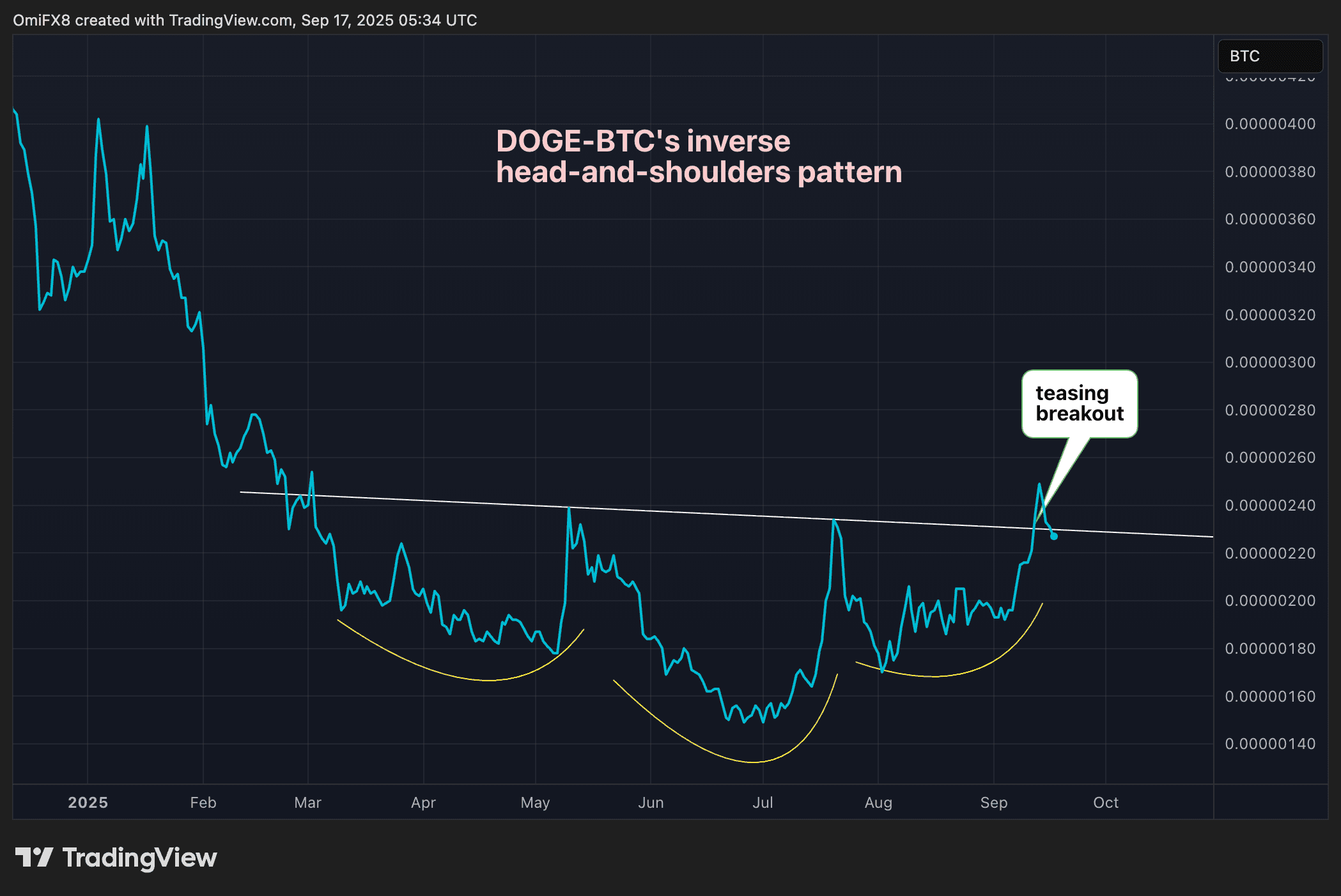Click the pink chart title text
The width and height of the screenshot is (1341, 896).
click(x=699, y=157)
